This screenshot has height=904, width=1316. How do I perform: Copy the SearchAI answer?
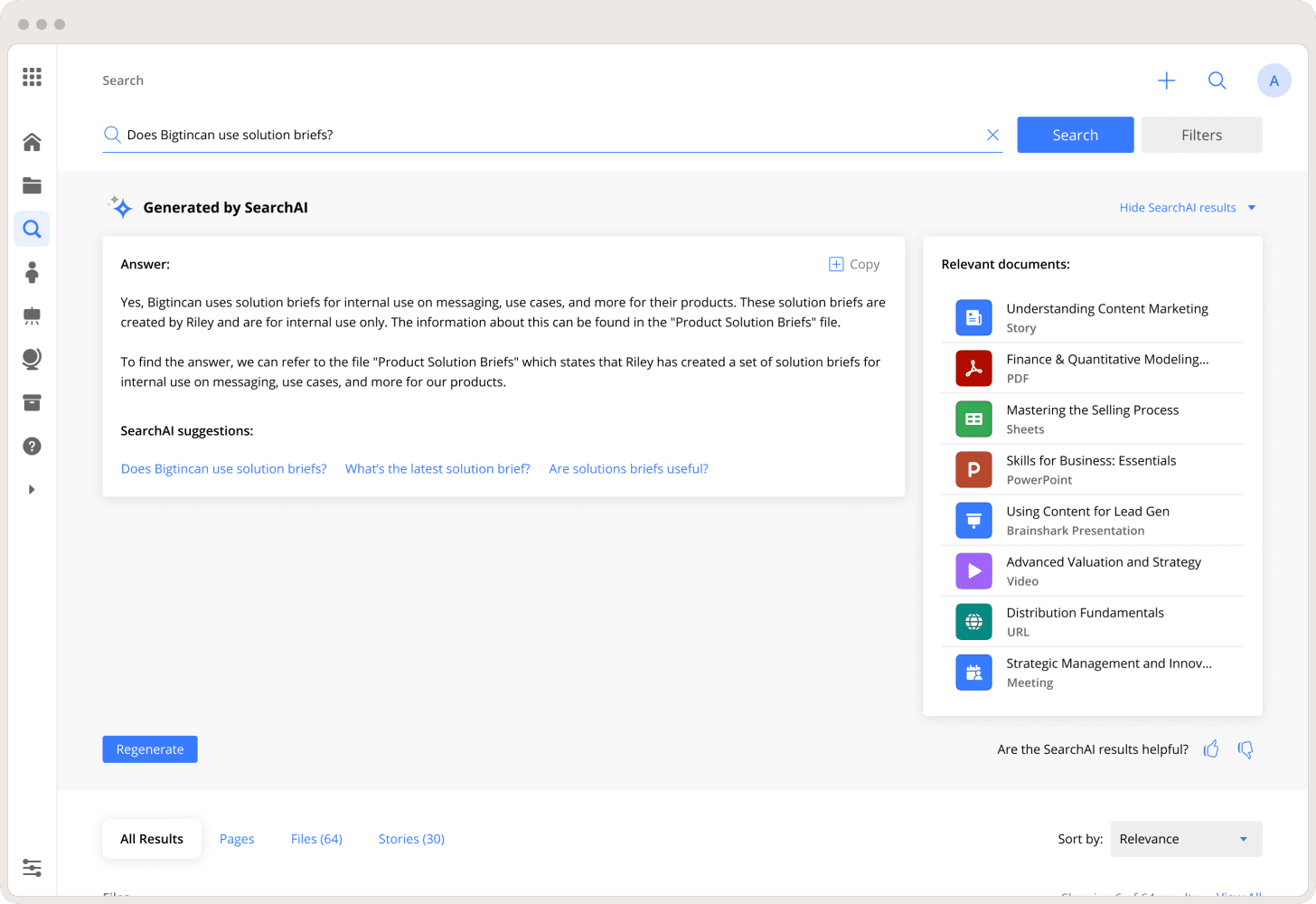click(854, 264)
